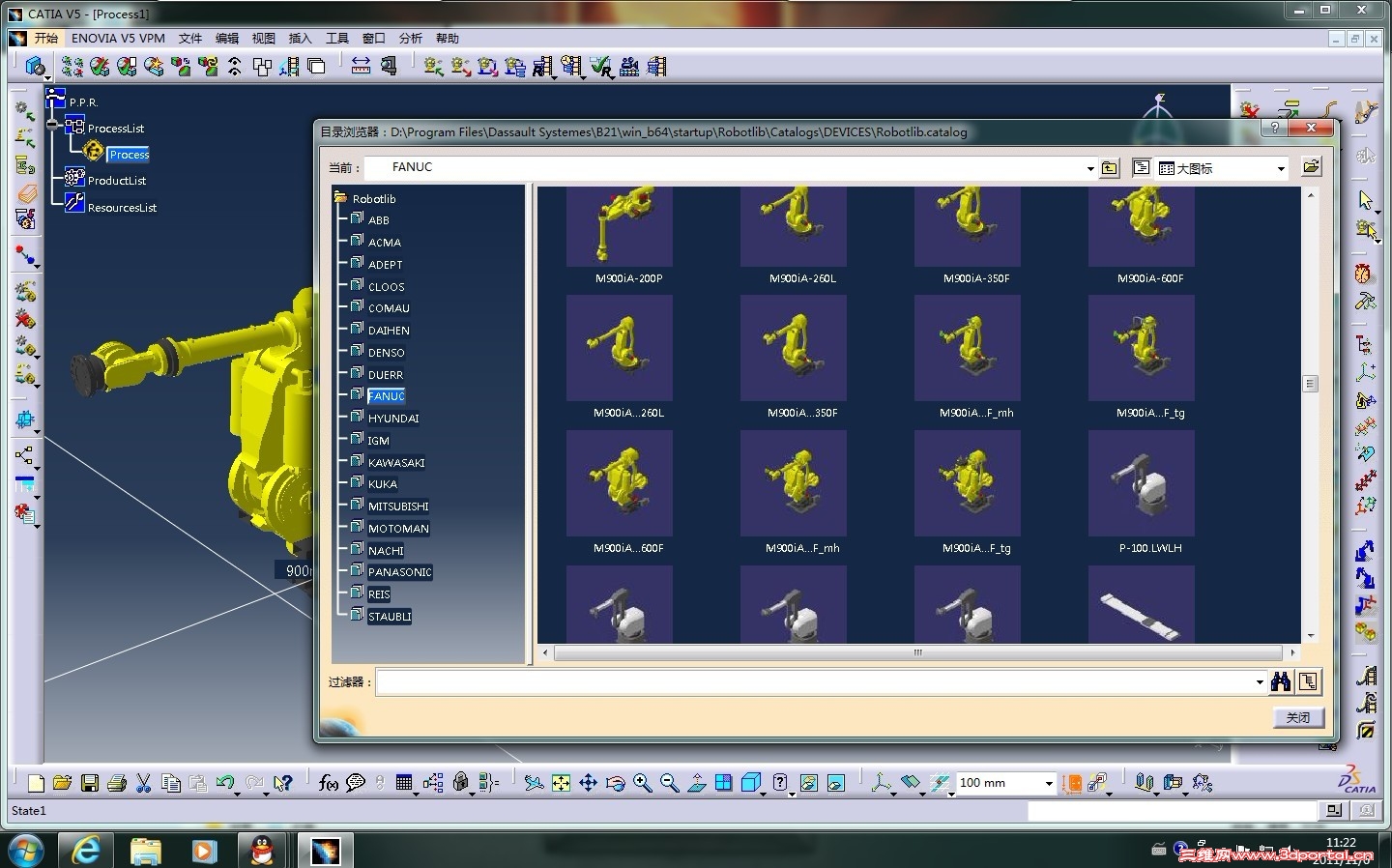Go up one chapter level button
This screenshot has width=1392, height=868.
[x=1110, y=168]
